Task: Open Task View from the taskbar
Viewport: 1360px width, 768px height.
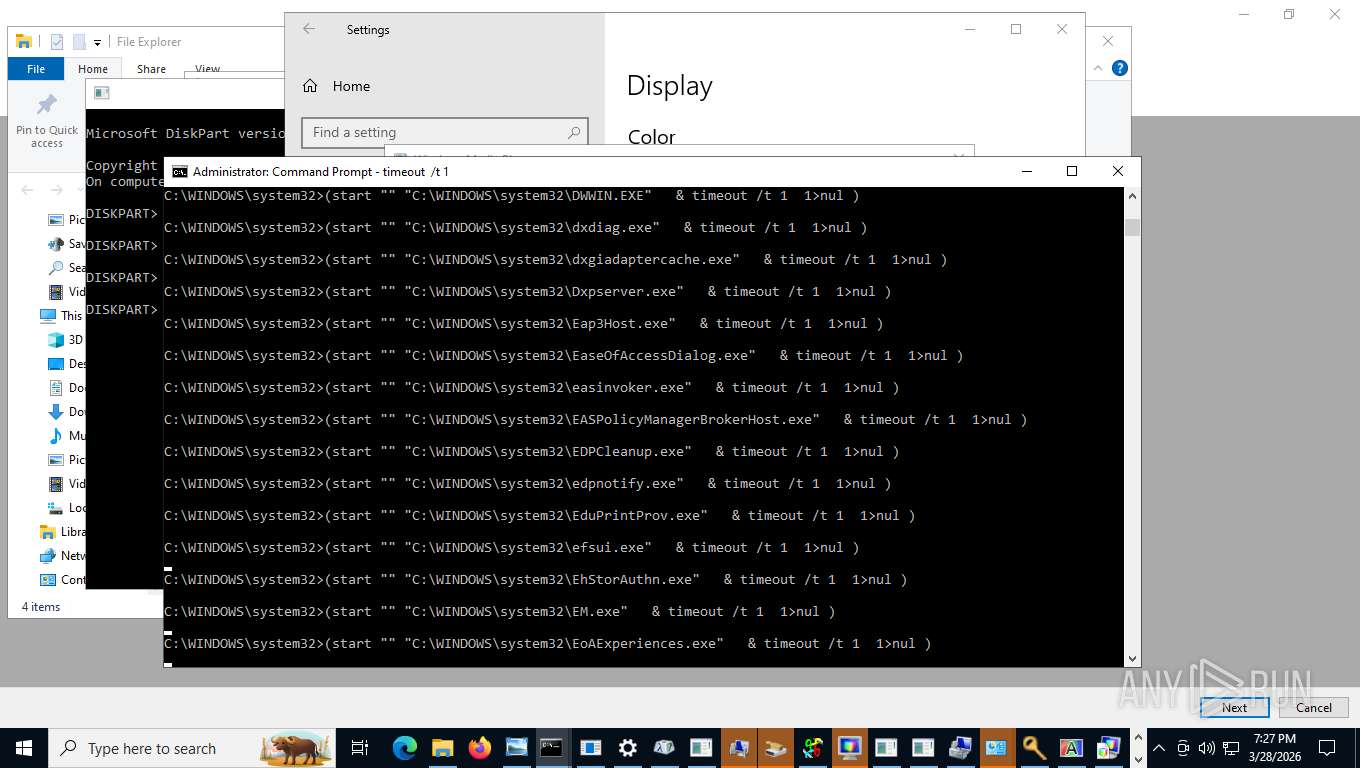Action: coord(360,748)
